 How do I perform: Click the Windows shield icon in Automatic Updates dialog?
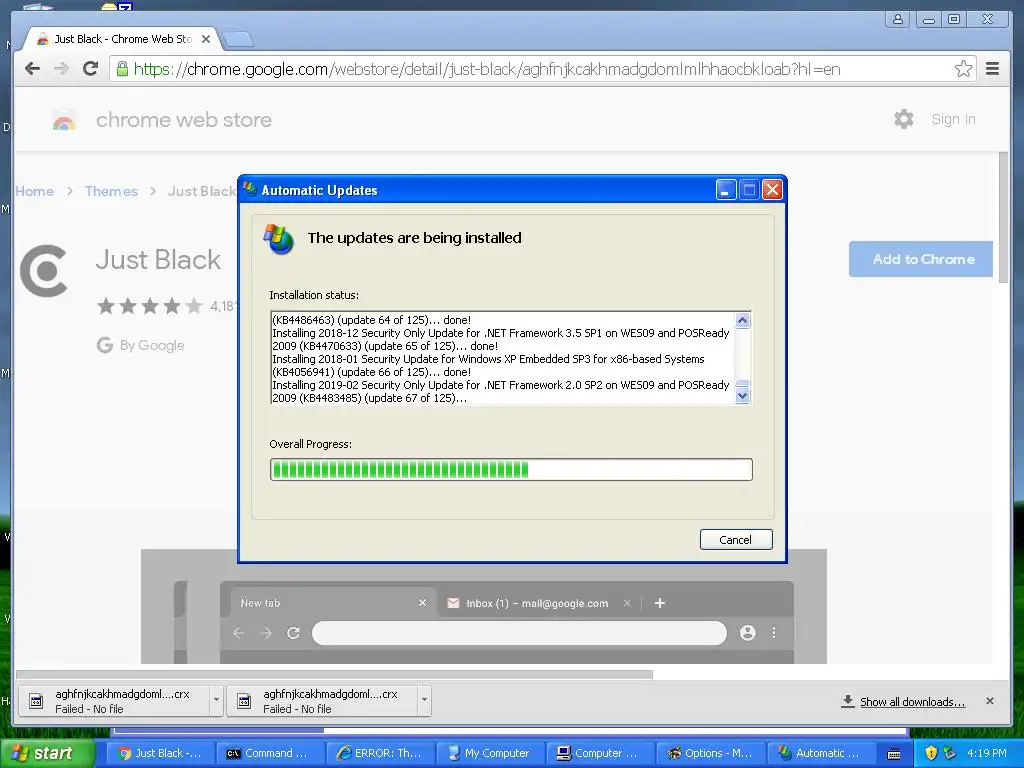coord(279,239)
